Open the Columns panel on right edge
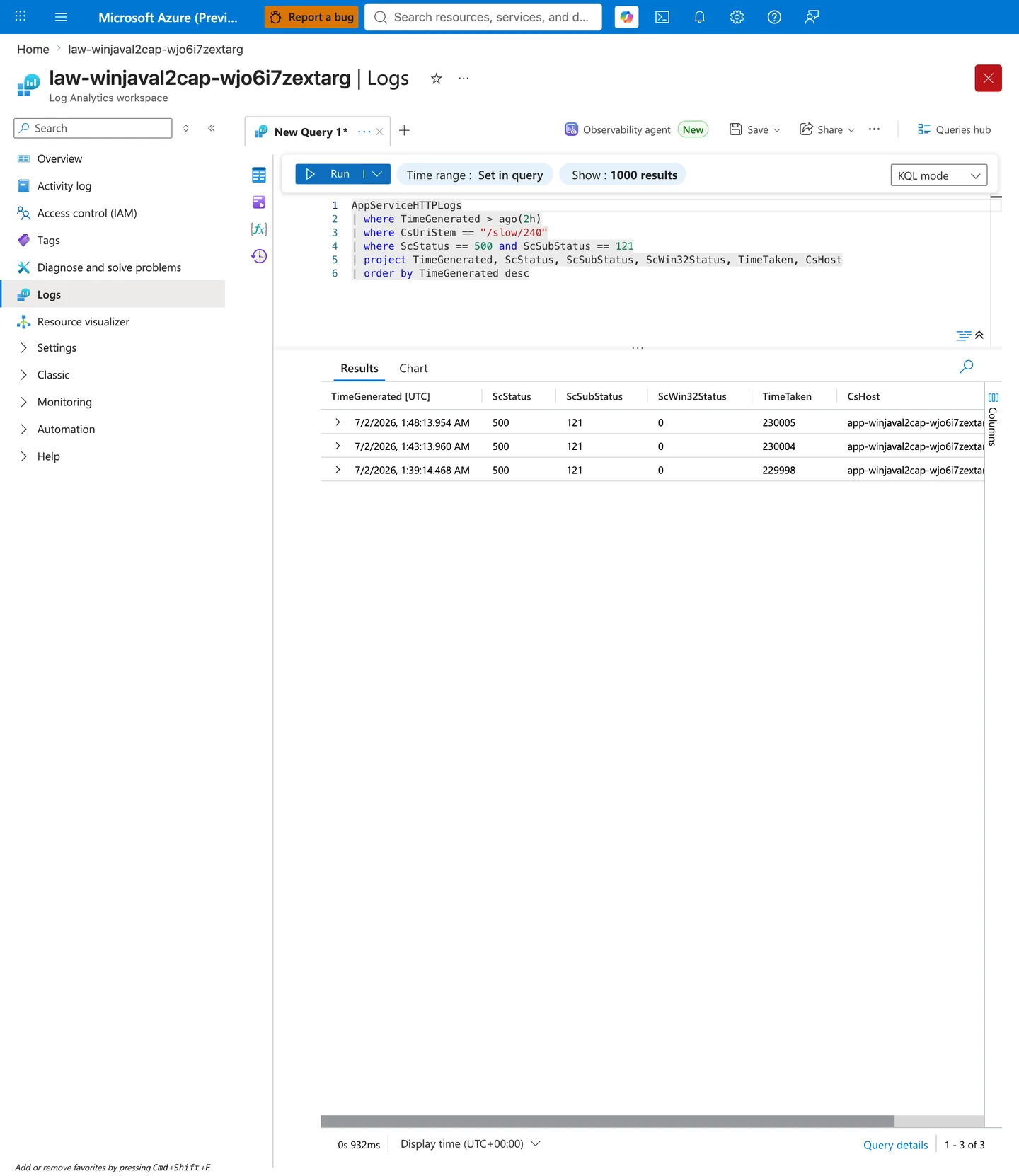 tap(993, 419)
